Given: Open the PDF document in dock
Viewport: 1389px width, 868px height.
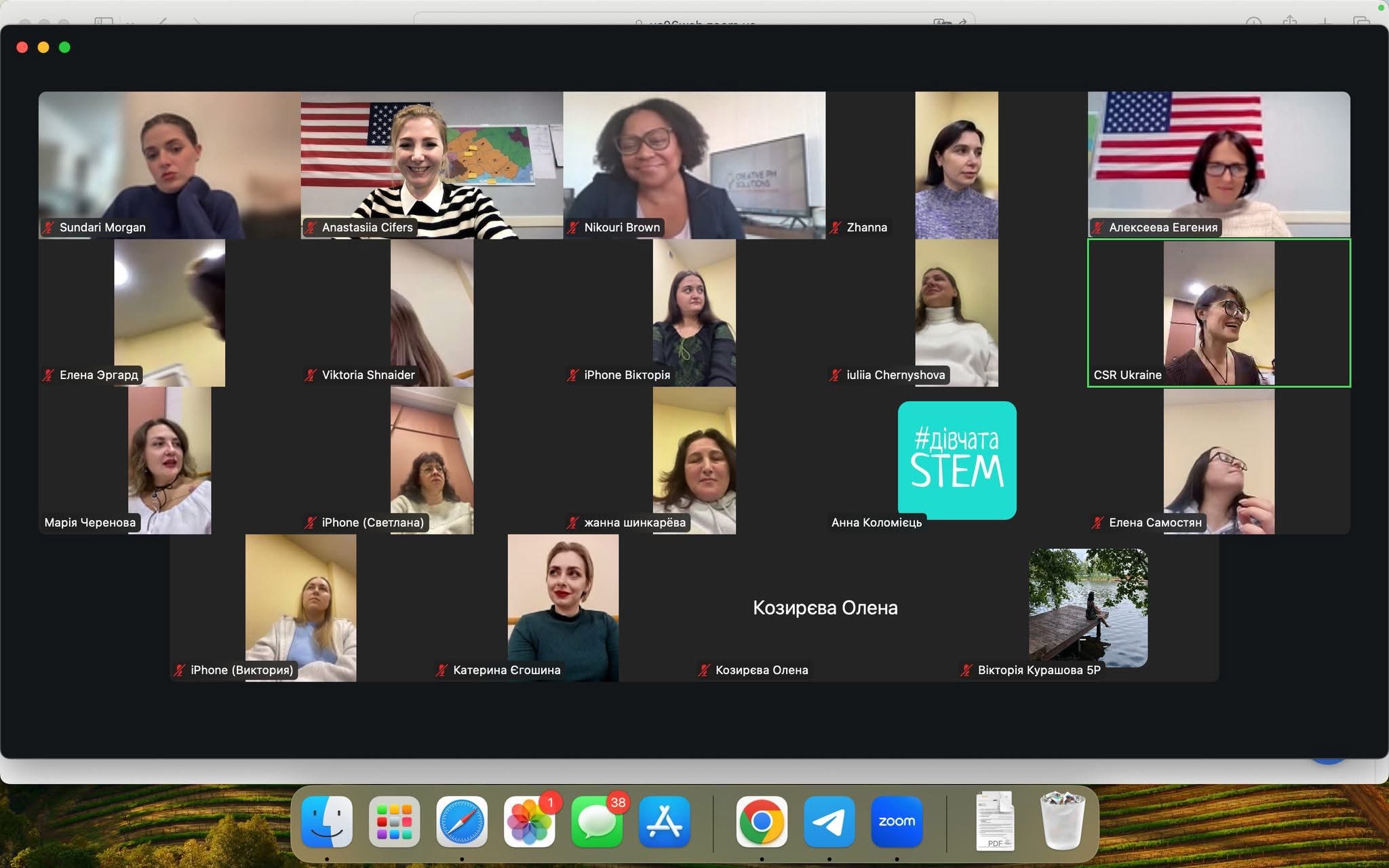Looking at the screenshot, I should (x=995, y=821).
